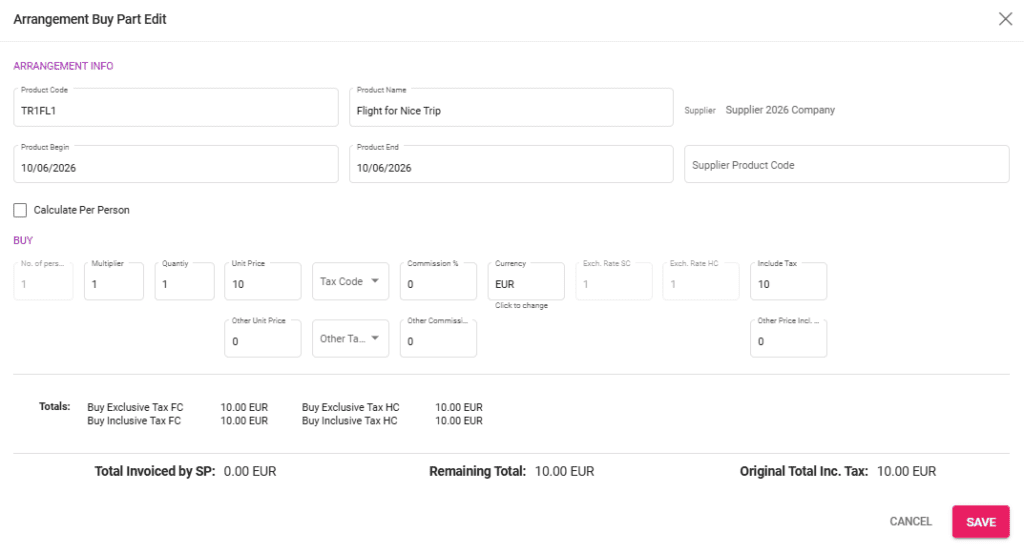Expand the Other Tax Code dropdown

tap(350, 339)
